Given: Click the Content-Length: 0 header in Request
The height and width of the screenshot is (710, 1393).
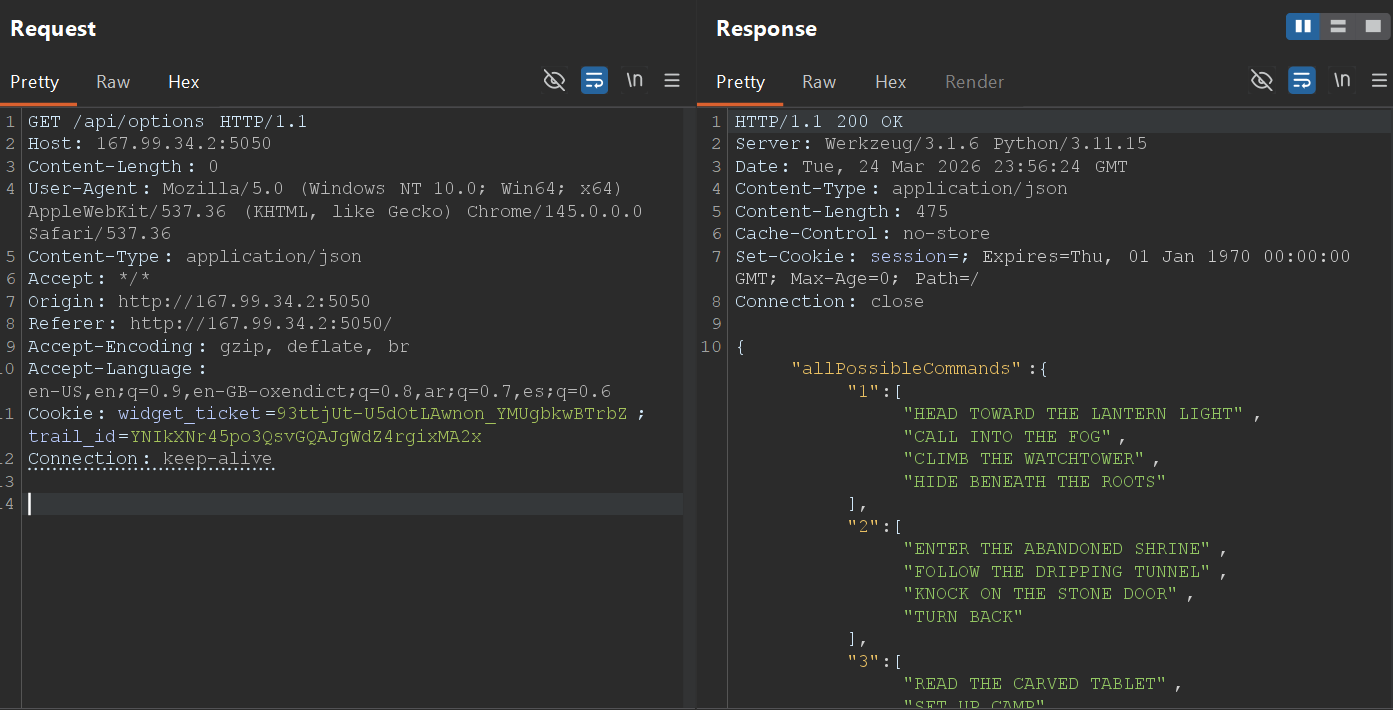Looking at the screenshot, I should (x=123, y=167).
